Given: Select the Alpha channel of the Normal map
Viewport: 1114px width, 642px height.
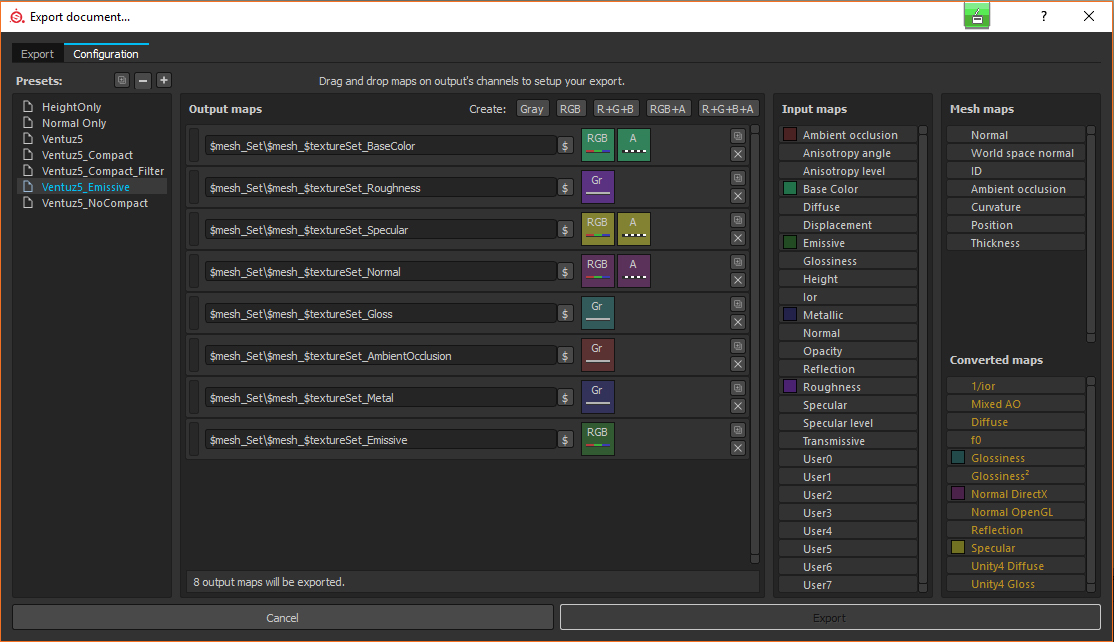Looking at the screenshot, I should tap(634, 272).
